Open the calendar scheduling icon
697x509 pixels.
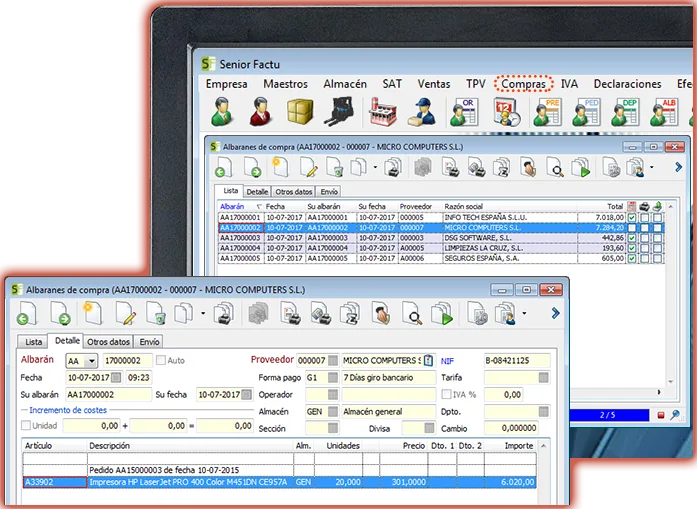point(506,112)
